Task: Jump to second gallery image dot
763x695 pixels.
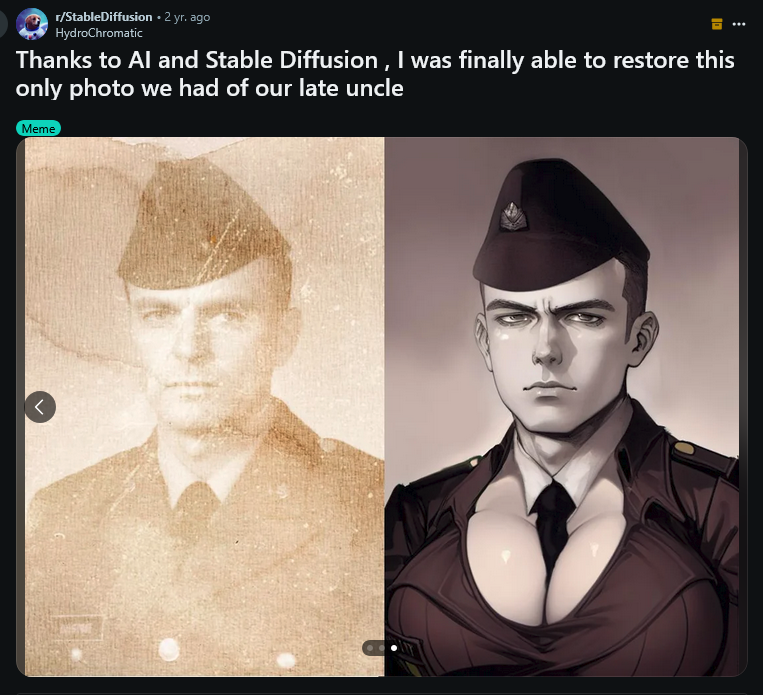Action: (x=382, y=648)
